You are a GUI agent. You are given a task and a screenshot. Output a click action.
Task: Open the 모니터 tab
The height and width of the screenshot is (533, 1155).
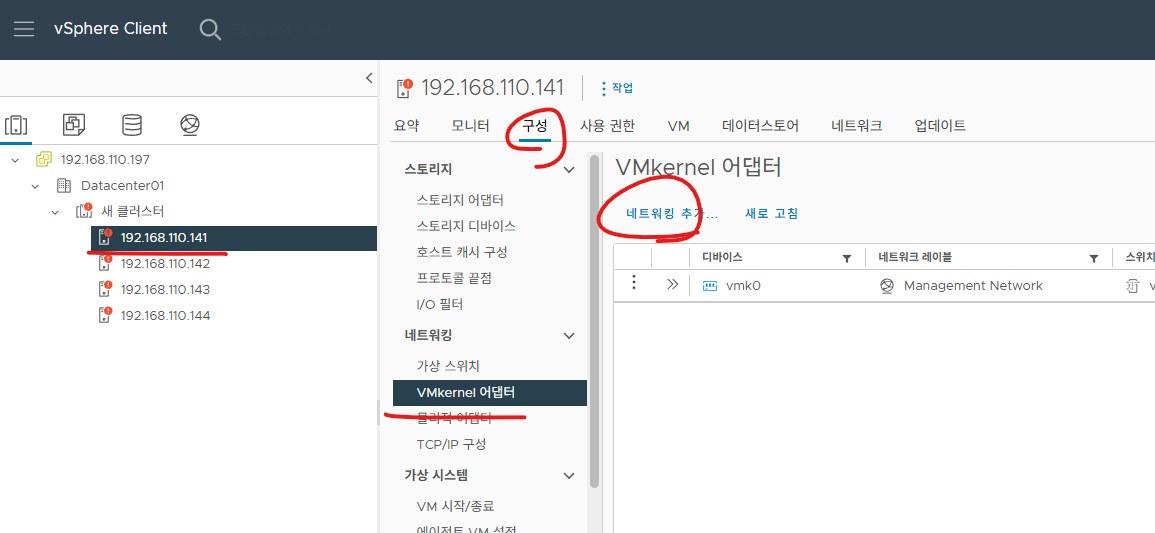pyautogui.click(x=471, y=126)
